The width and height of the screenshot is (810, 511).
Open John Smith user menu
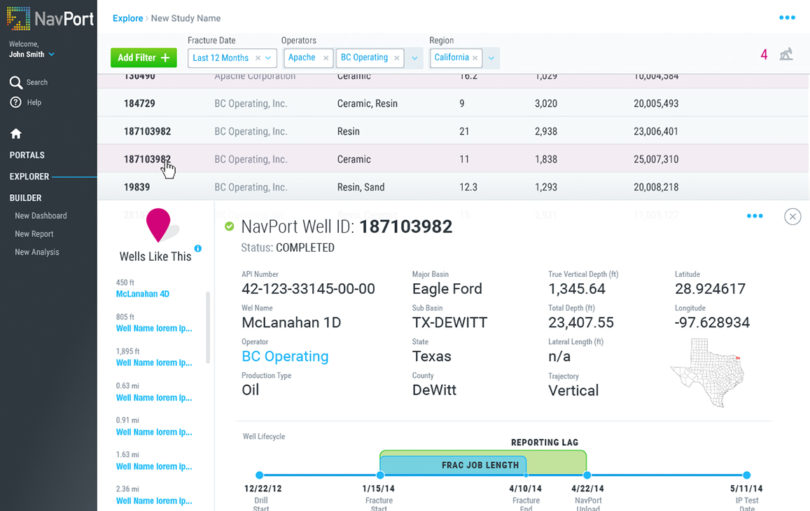point(32,54)
